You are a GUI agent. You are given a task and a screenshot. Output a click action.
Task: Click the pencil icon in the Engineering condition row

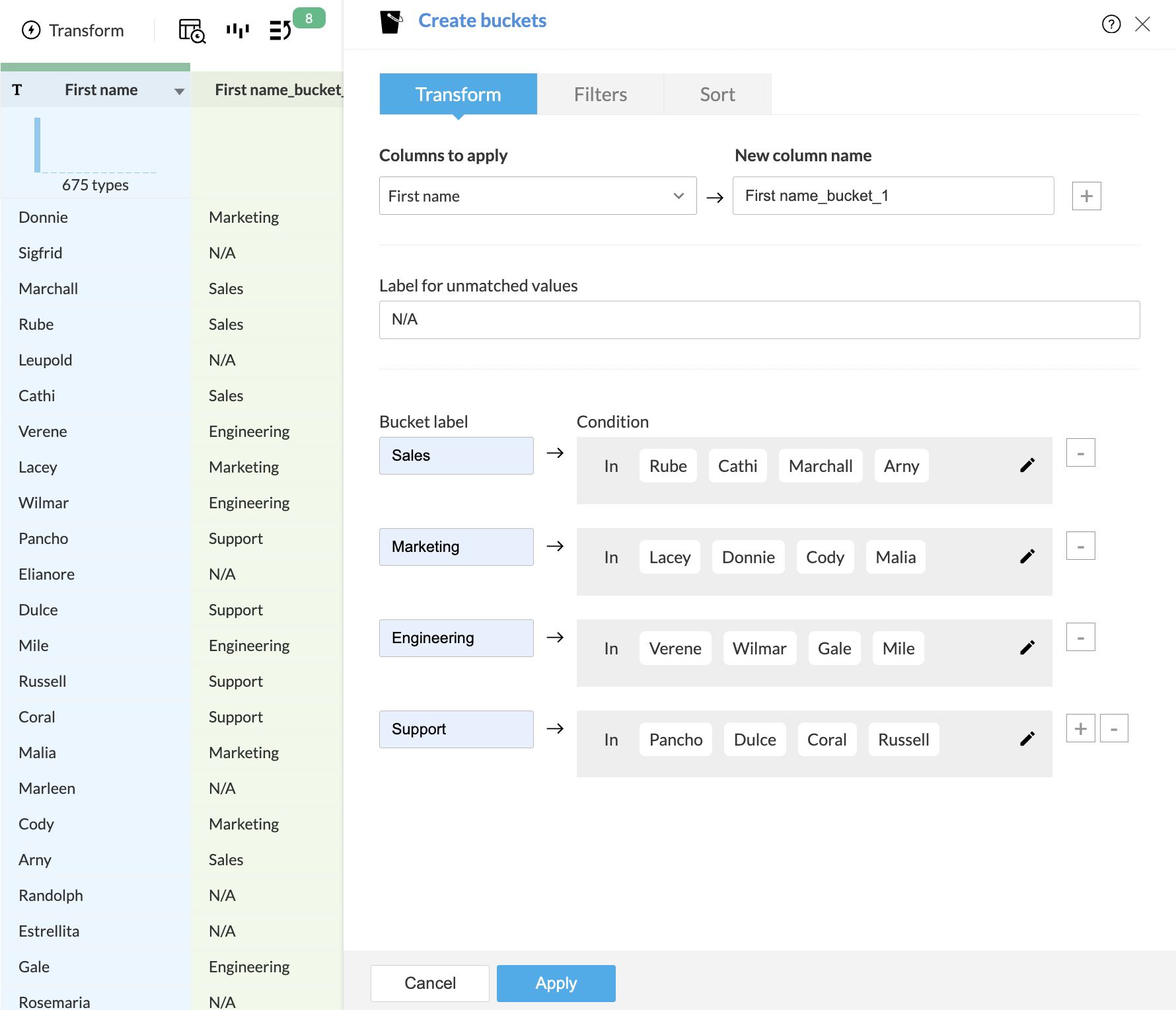pyautogui.click(x=1027, y=648)
